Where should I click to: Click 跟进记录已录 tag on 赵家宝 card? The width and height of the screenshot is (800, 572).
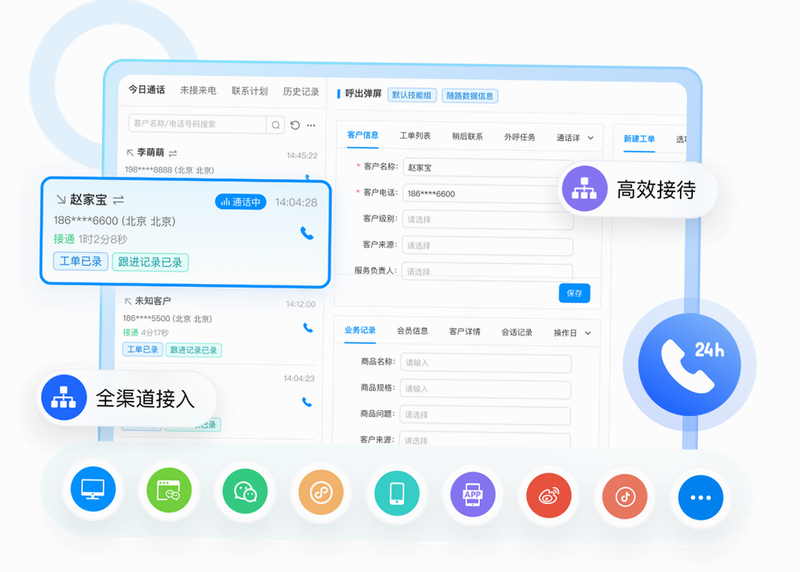coord(150,262)
